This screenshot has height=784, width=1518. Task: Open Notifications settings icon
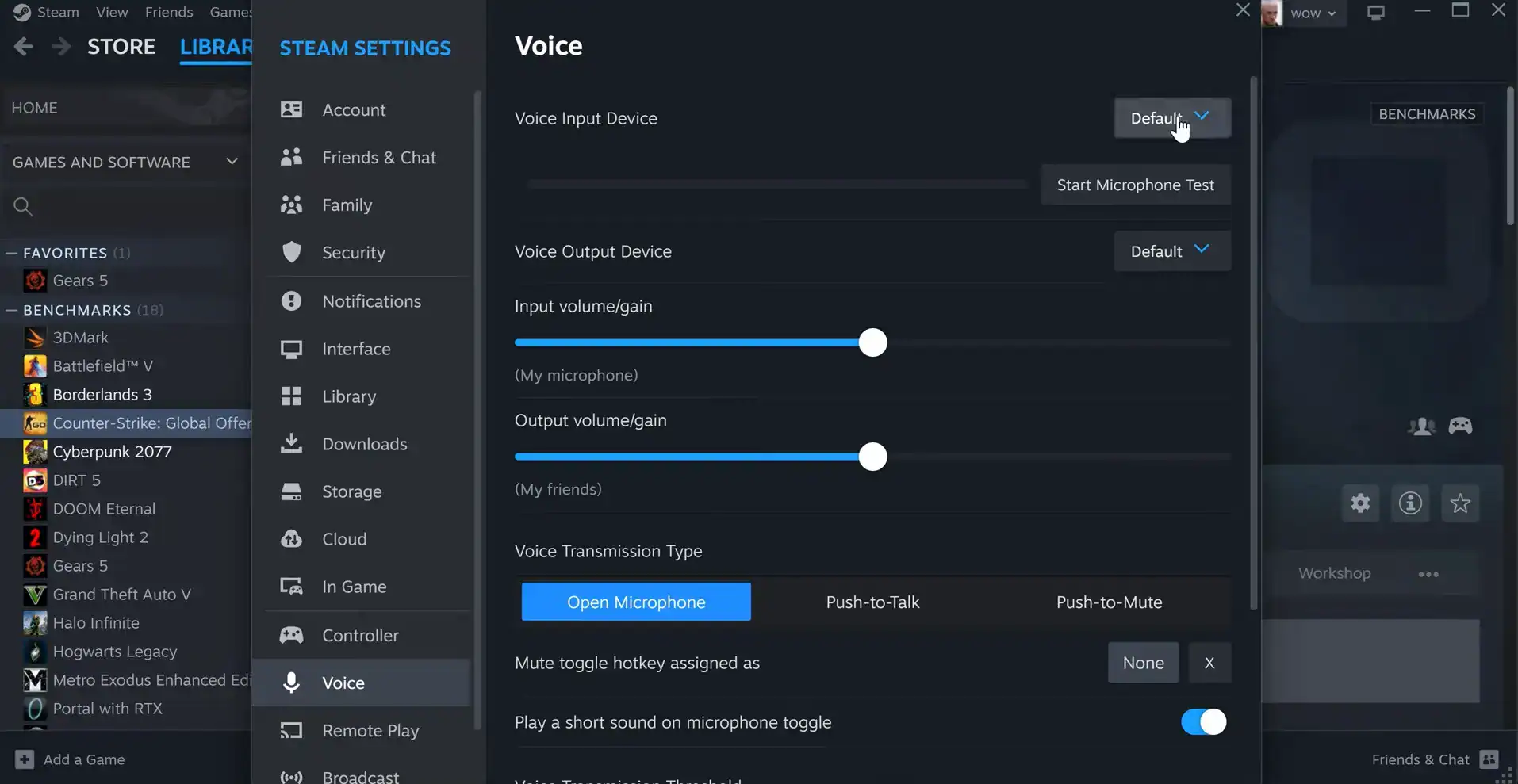[291, 301]
